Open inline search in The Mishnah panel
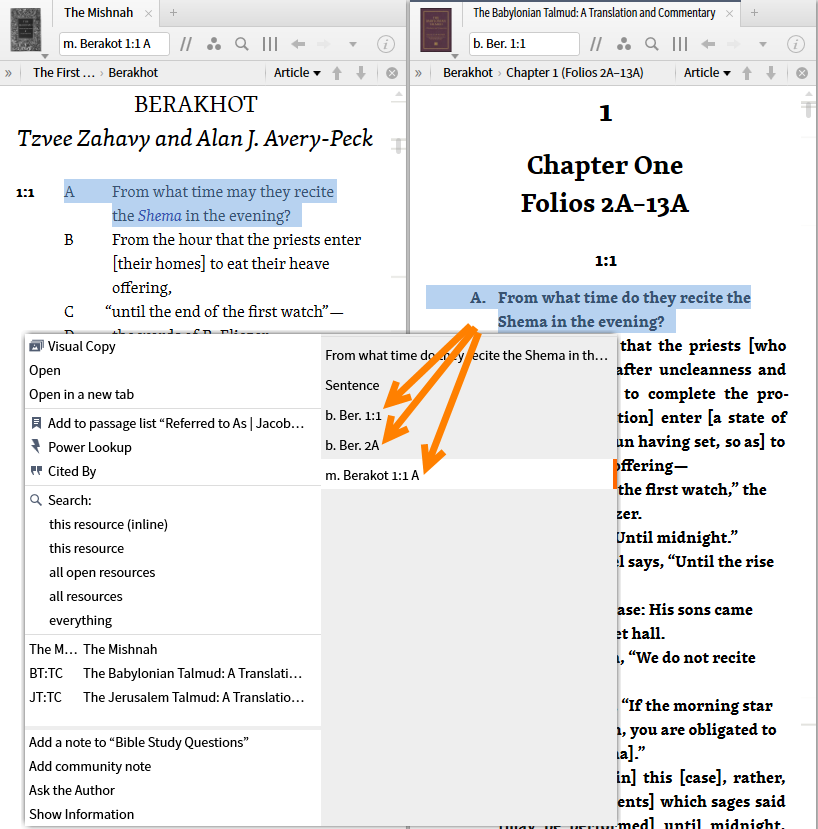The width and height of the screenshot is (818, 829). 242,44
